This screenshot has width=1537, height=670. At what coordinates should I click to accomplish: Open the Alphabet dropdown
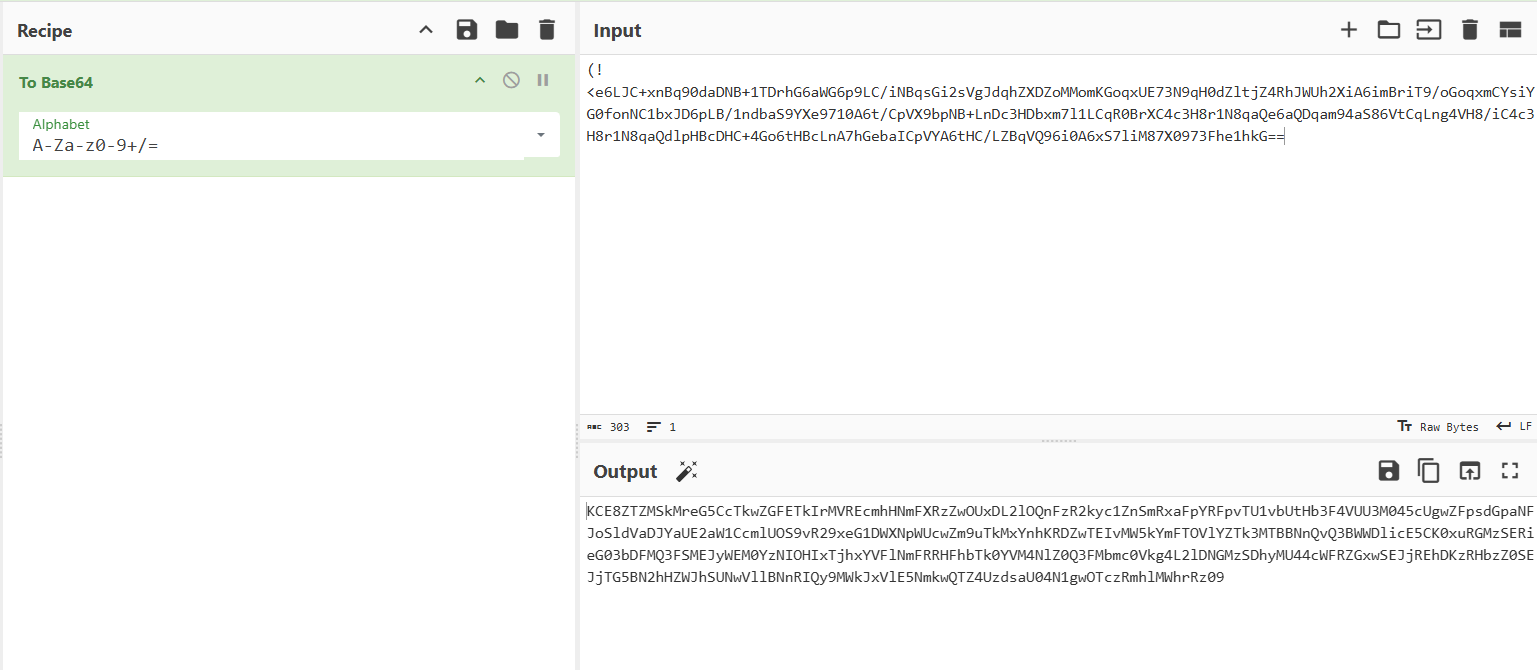point(541,135)
